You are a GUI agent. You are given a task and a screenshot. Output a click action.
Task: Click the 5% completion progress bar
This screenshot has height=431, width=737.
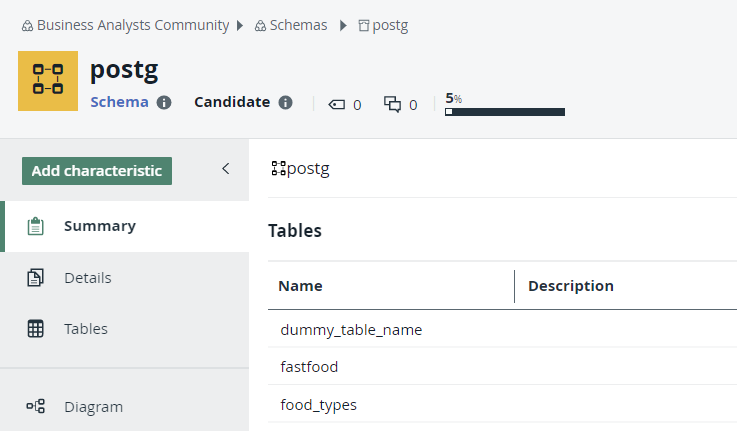tap(504, 111)
